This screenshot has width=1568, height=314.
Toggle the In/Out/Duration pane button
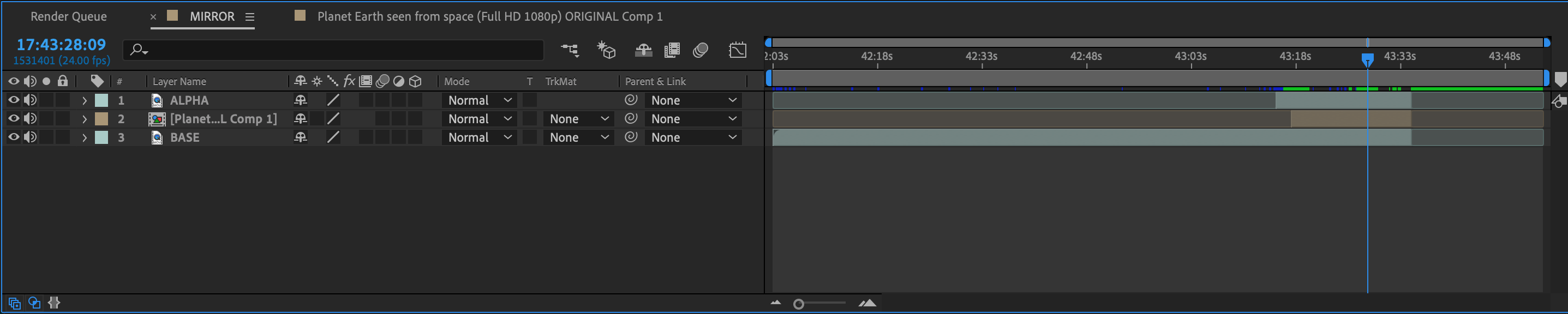[54, 303]
